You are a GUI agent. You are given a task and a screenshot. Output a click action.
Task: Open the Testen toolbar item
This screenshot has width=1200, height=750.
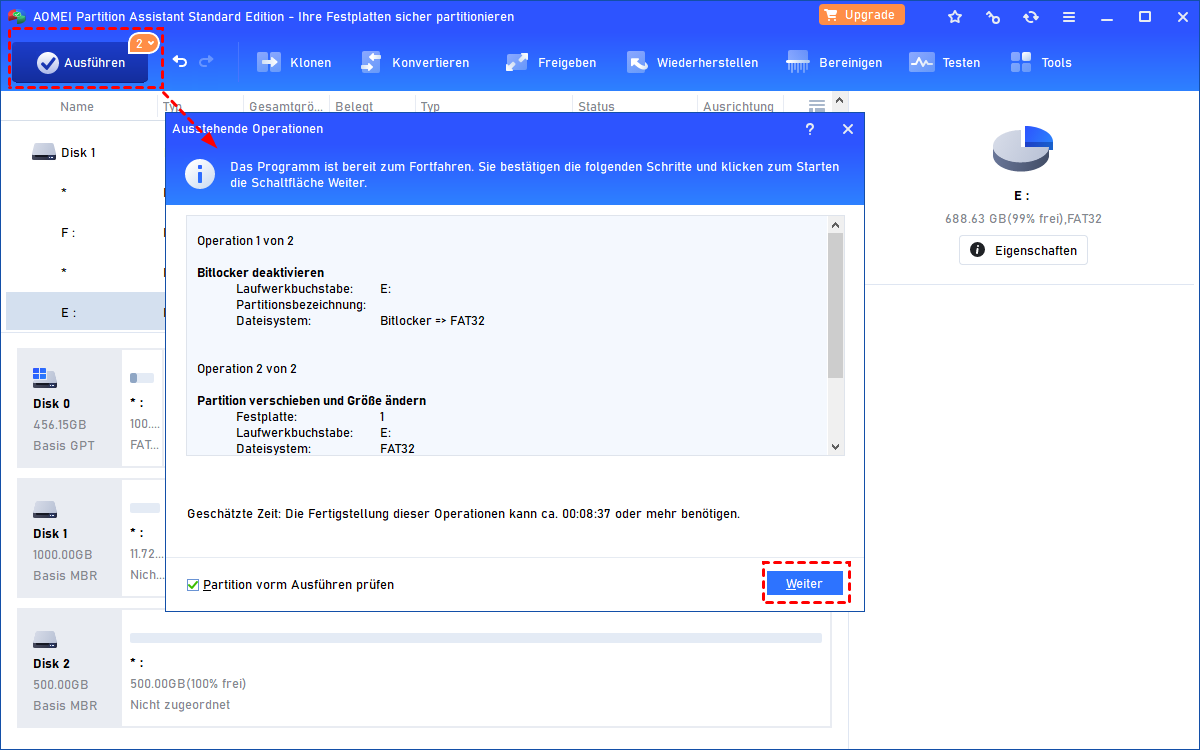(944, 62)
